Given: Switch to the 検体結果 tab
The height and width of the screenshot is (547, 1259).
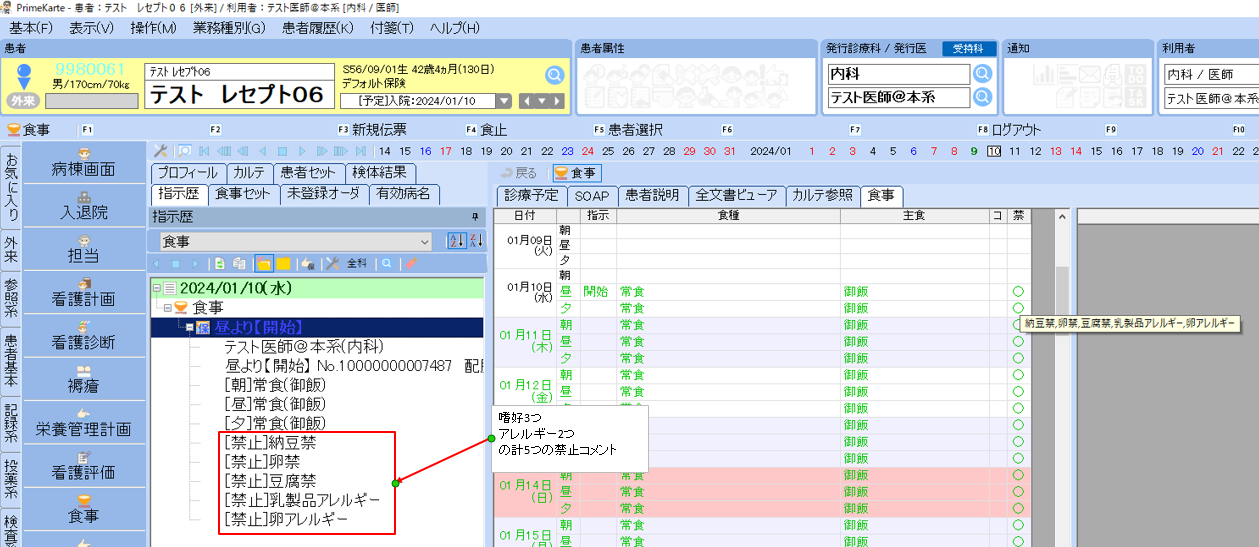Looking at the screenshot, I should (380, 173).
